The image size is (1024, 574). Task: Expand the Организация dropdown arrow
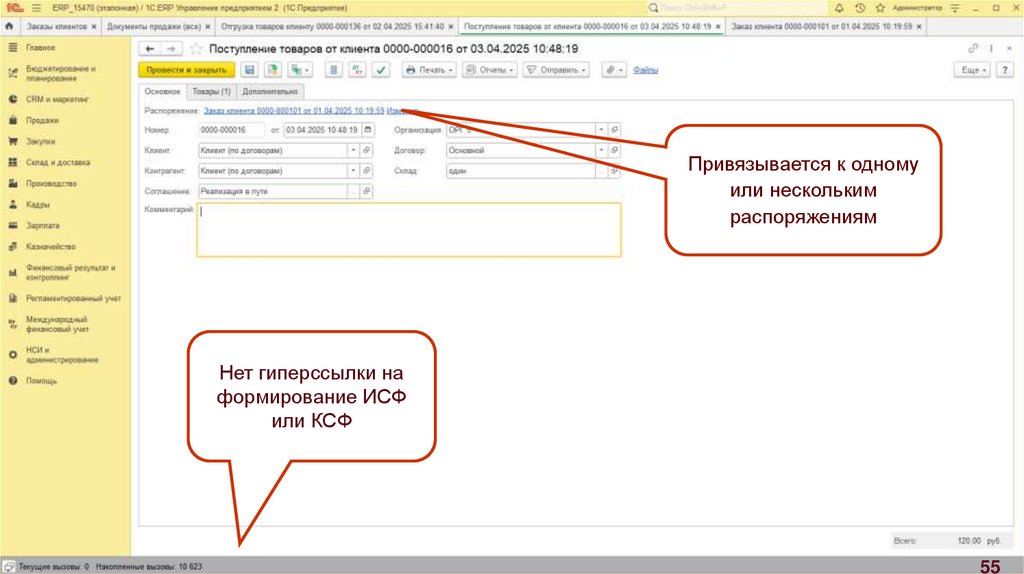[x=601, y=130]
